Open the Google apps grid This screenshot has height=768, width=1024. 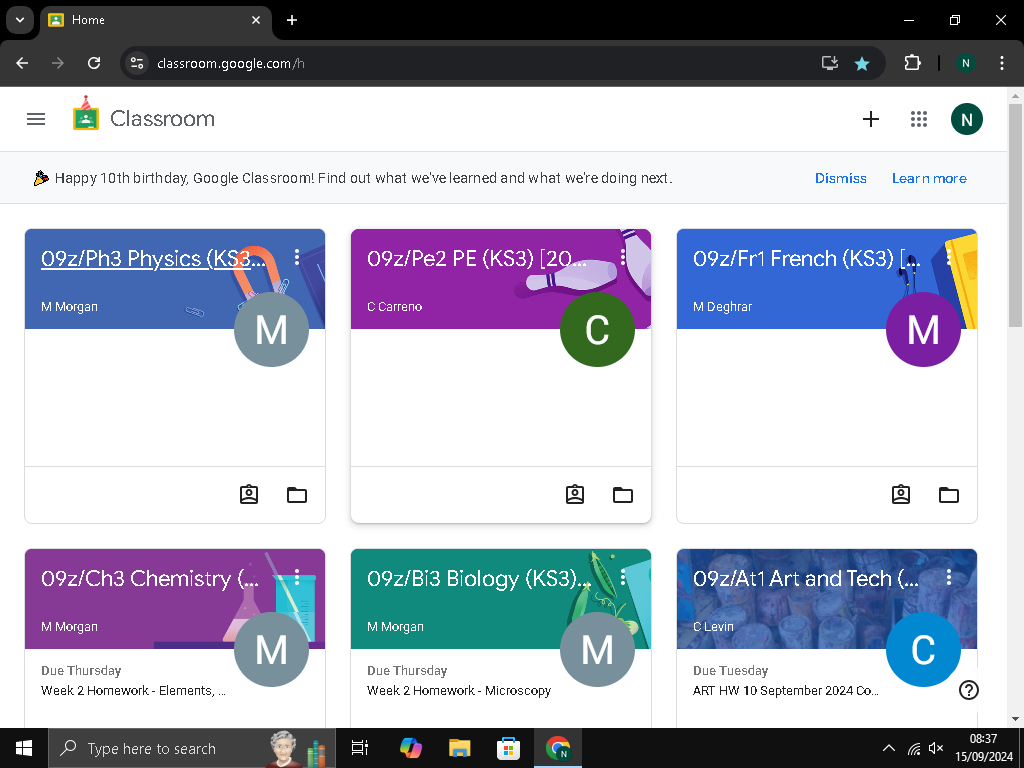pos(919,119)
